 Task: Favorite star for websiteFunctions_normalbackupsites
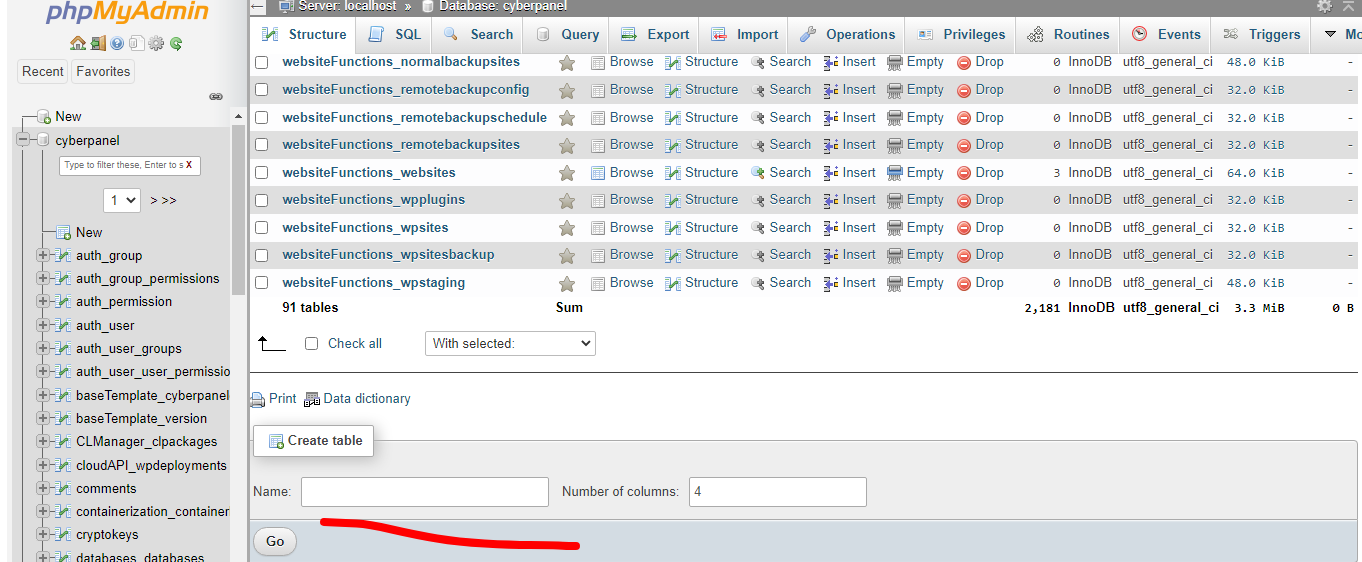click(x=567, y=63)
